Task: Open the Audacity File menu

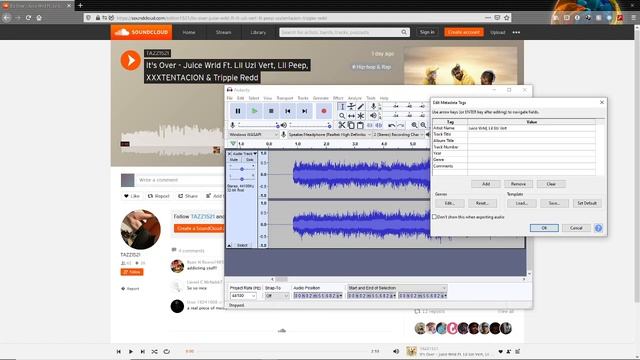Action: tap(229, 98)
